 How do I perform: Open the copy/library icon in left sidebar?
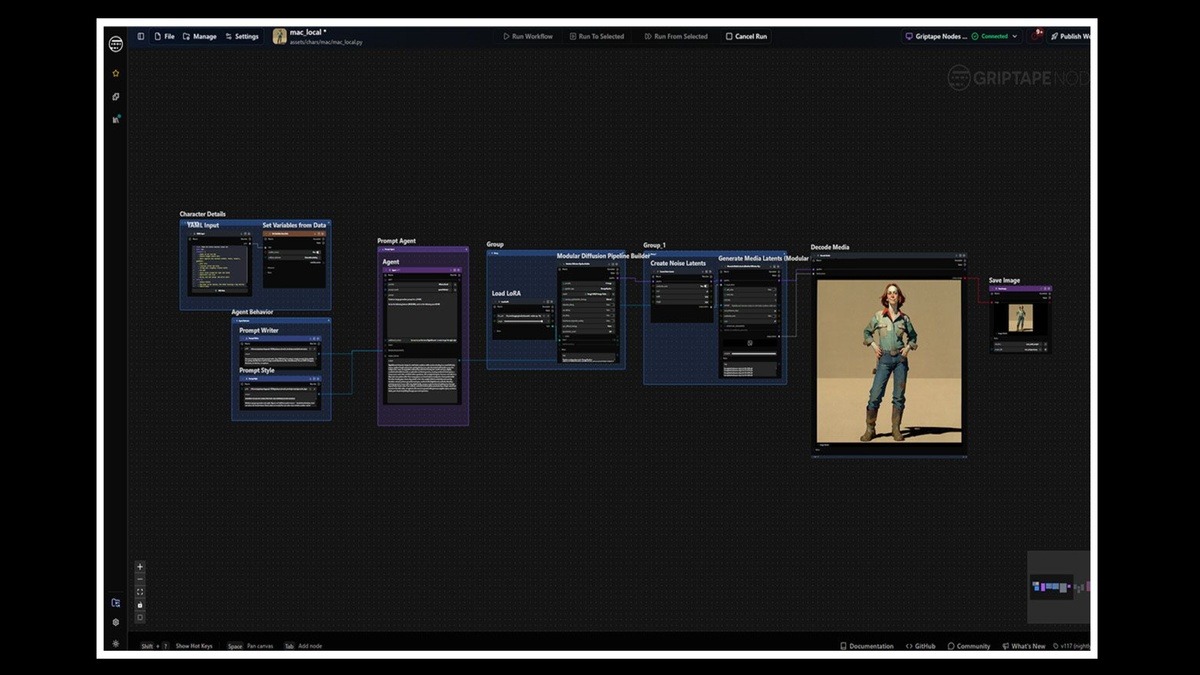point(116,97)
